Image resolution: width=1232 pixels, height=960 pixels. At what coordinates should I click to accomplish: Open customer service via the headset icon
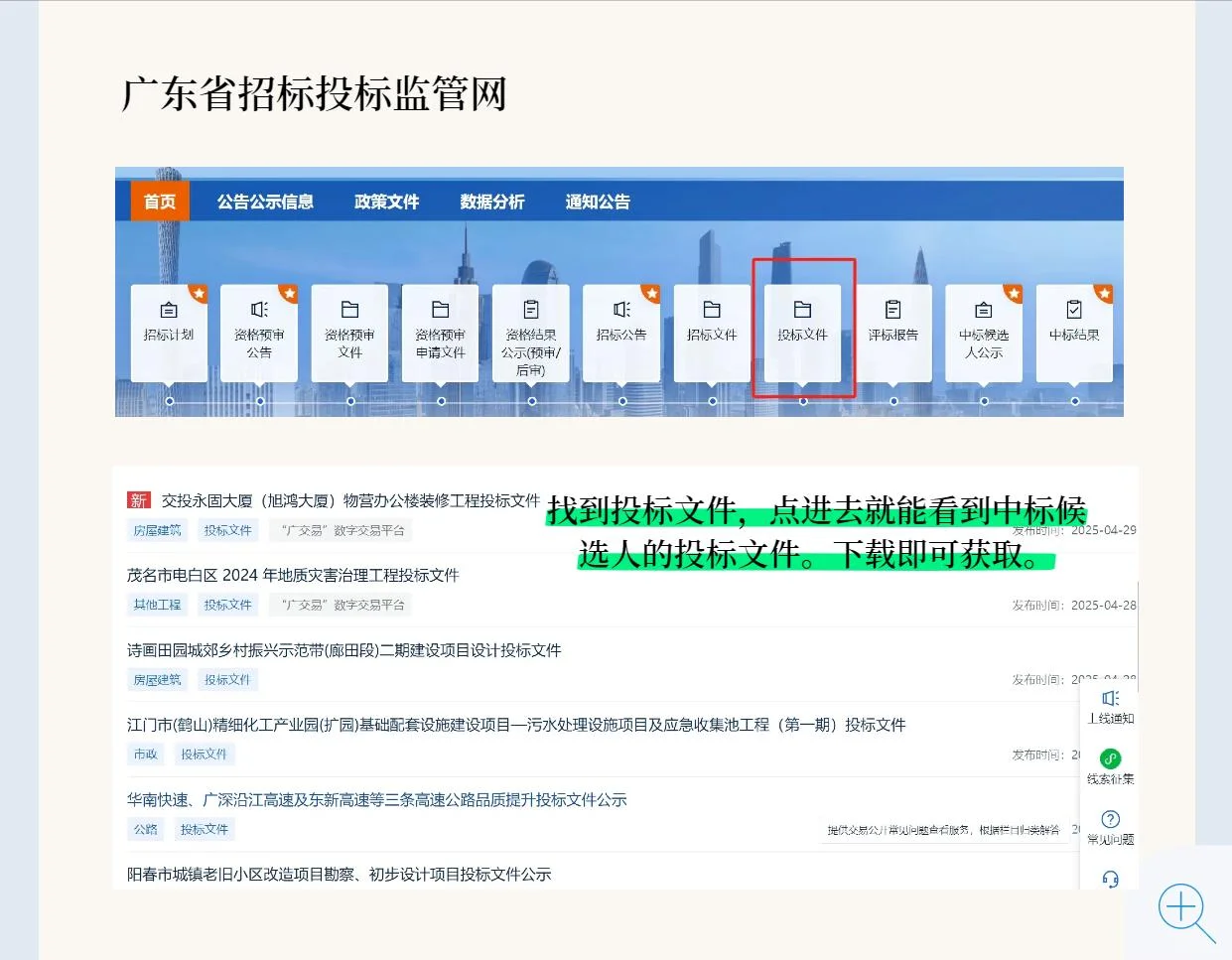(1109, 880)
